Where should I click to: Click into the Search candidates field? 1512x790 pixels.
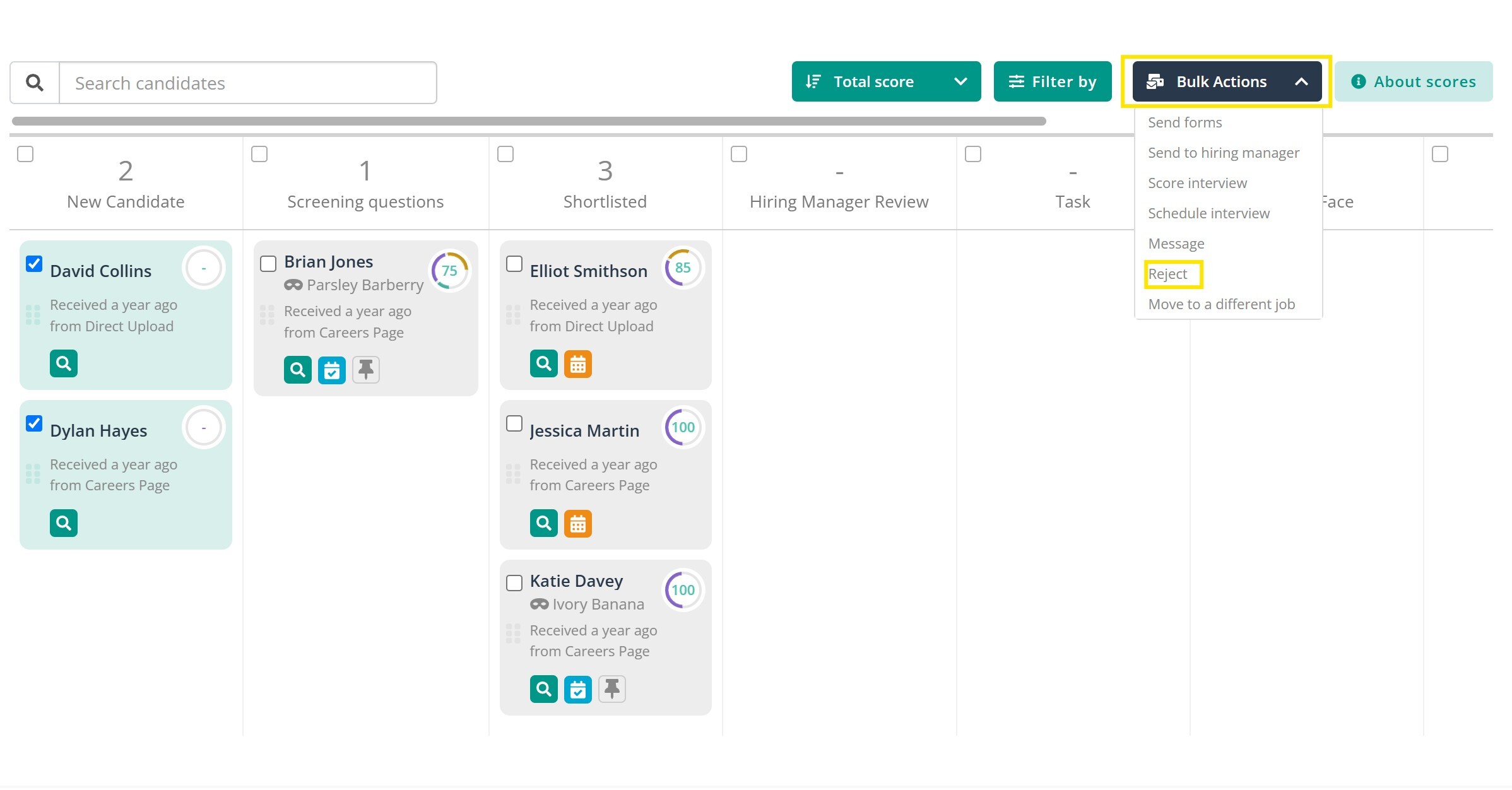coord(248,83)
